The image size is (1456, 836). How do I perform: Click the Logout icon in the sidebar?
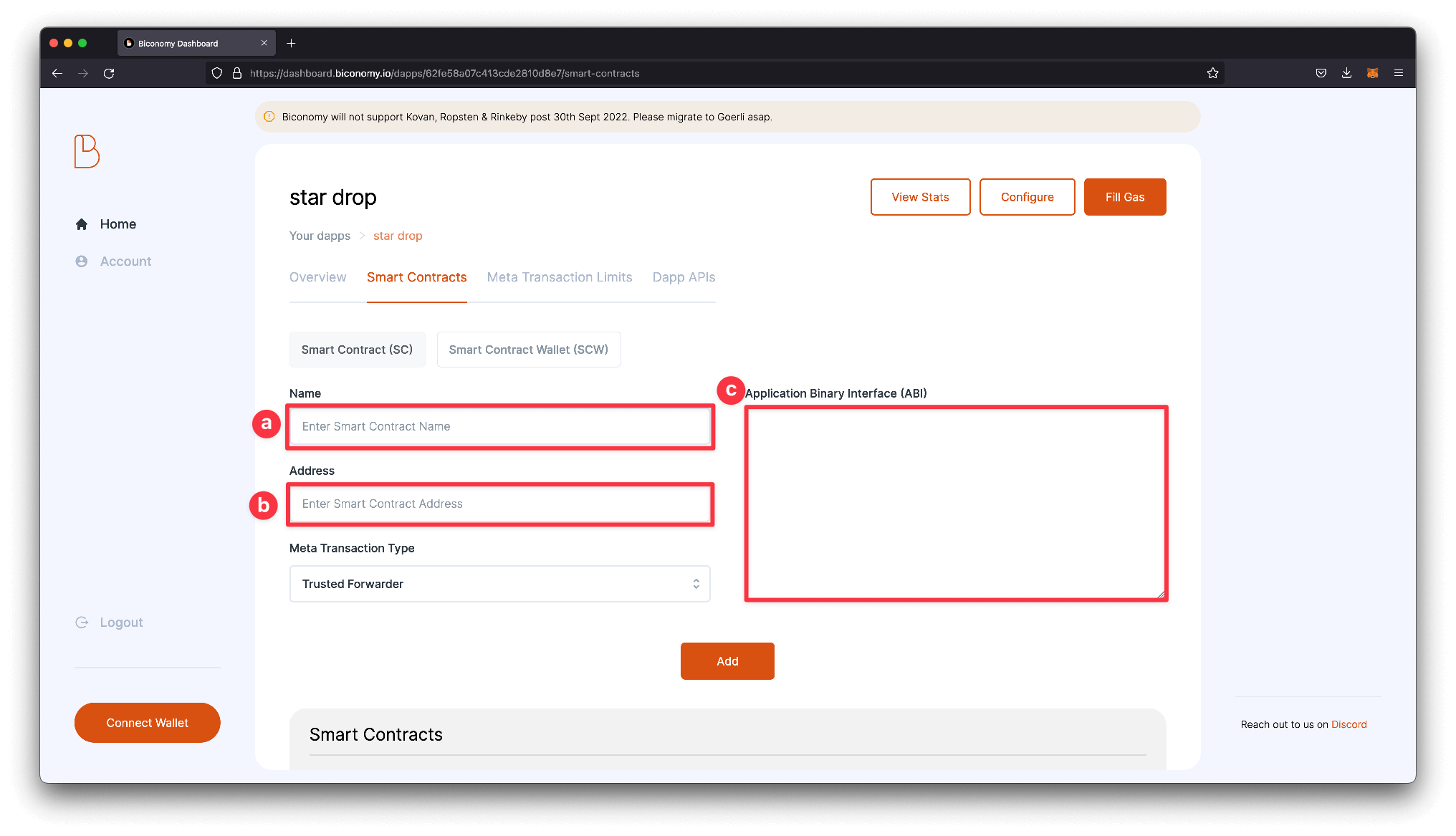(x=81, y=622)
